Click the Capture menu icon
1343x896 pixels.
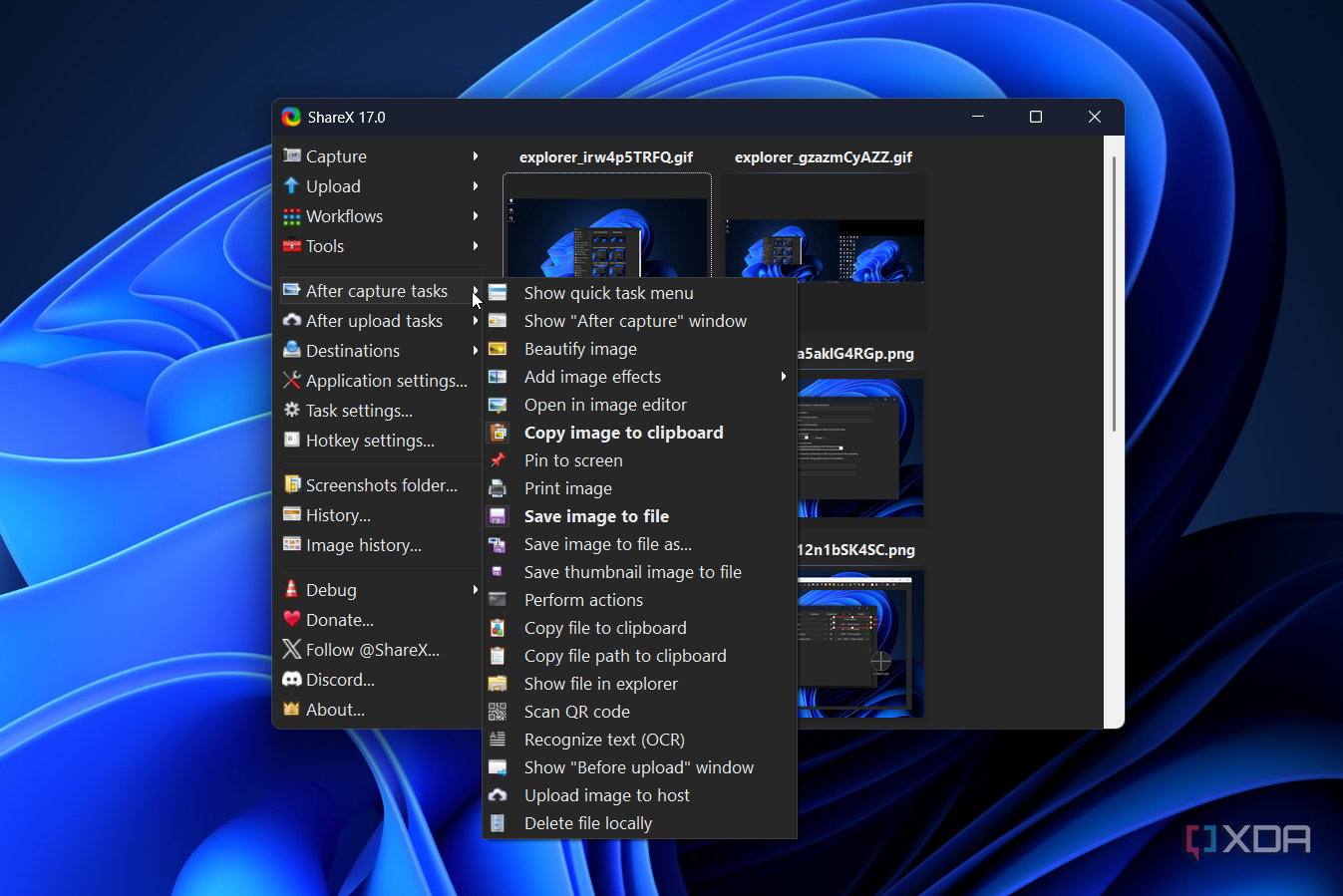point(292,156)
